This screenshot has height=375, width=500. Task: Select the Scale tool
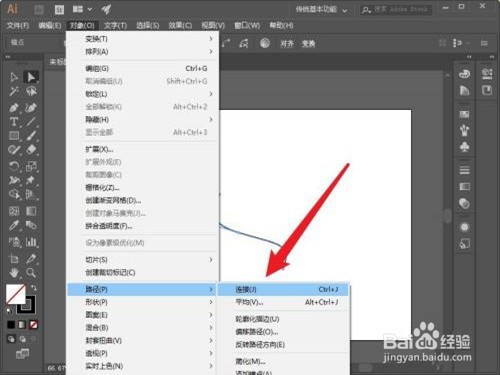pos(31,166)
